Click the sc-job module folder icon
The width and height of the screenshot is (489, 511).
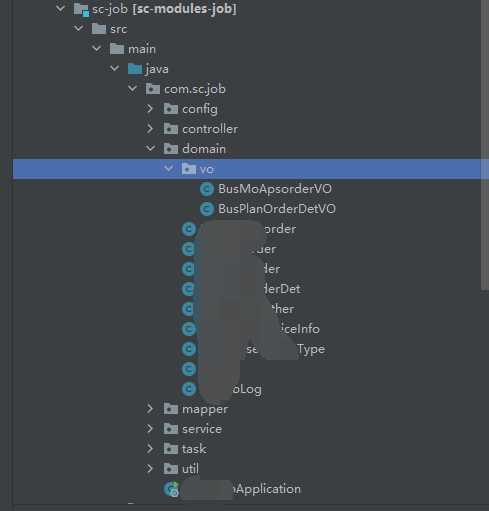pos(81,9)
